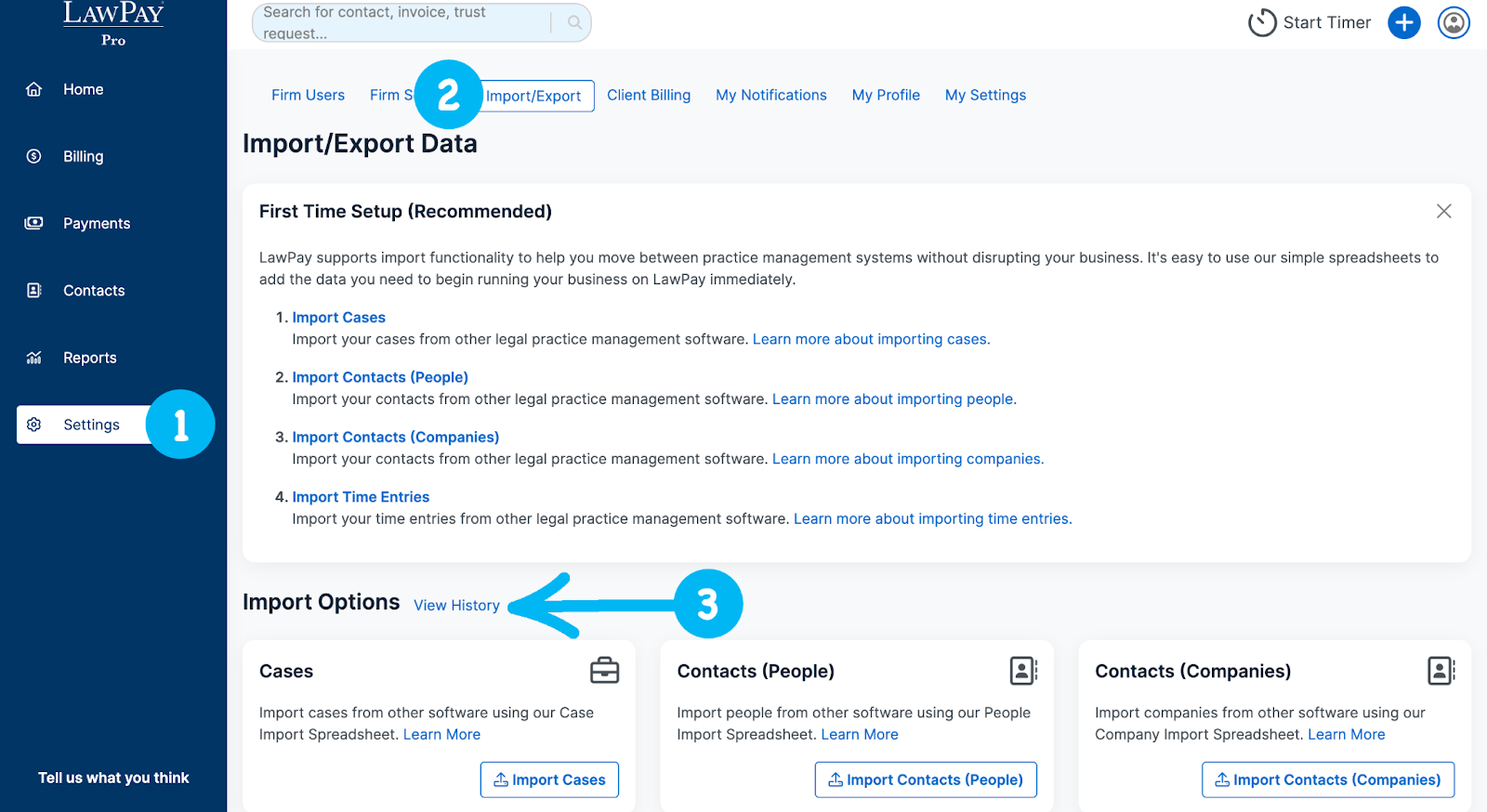Click the Import Cases setup step link
This screenshot has height=812, width=1487.
[x=338, y=318]
